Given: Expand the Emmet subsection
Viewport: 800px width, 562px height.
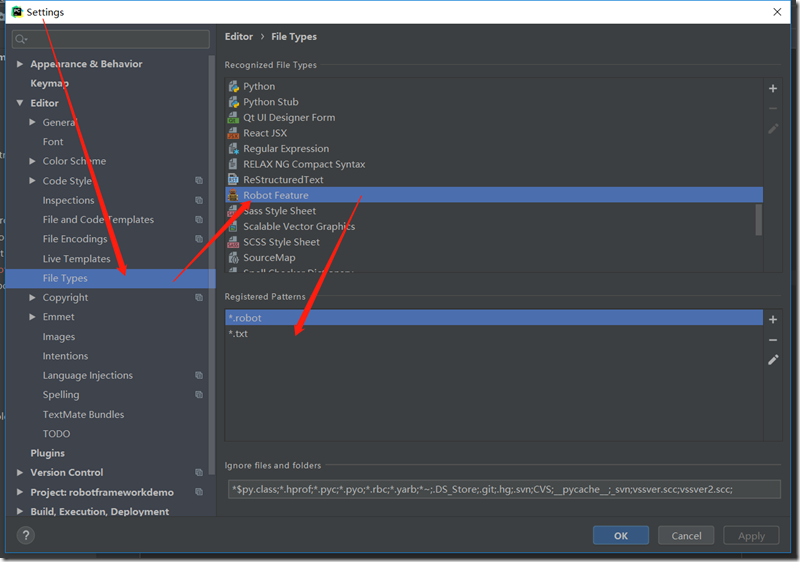Looking at the screenshot, I should (32, 317).
